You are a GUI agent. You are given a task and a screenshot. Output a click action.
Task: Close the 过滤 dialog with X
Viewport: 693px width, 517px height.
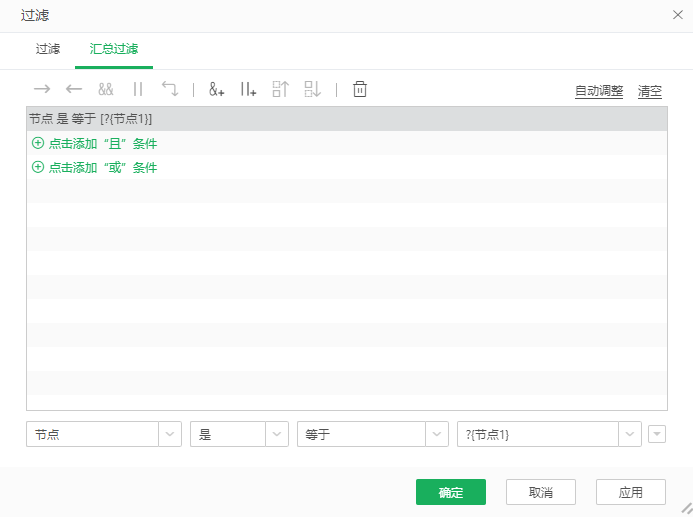point(678,15)
